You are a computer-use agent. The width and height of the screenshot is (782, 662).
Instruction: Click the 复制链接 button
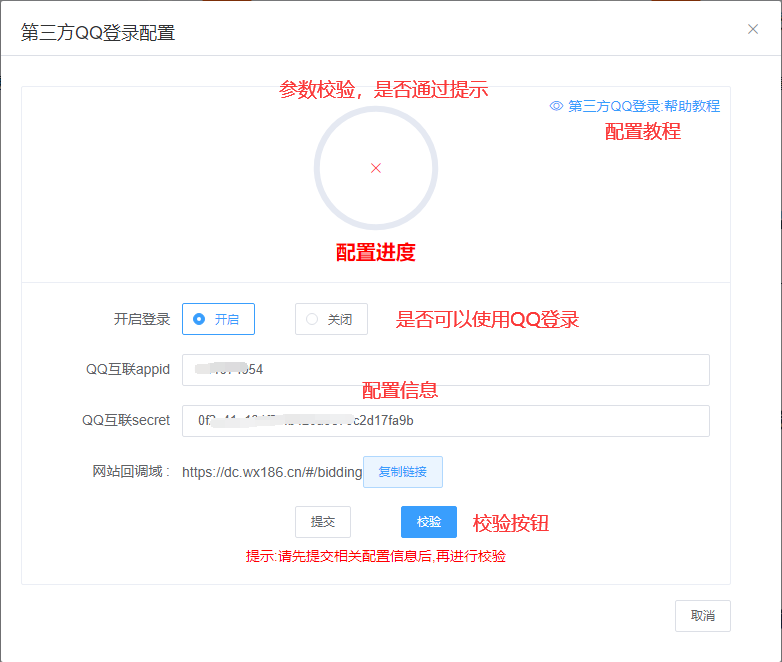click(402, 471)
